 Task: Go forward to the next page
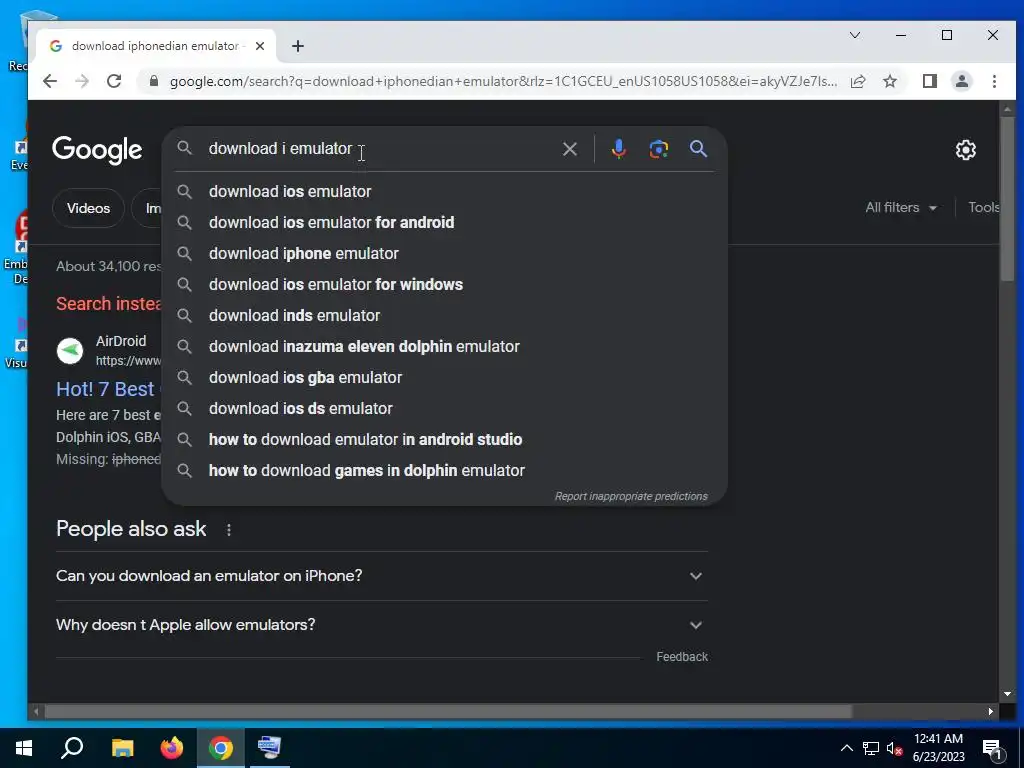(82, 81)
